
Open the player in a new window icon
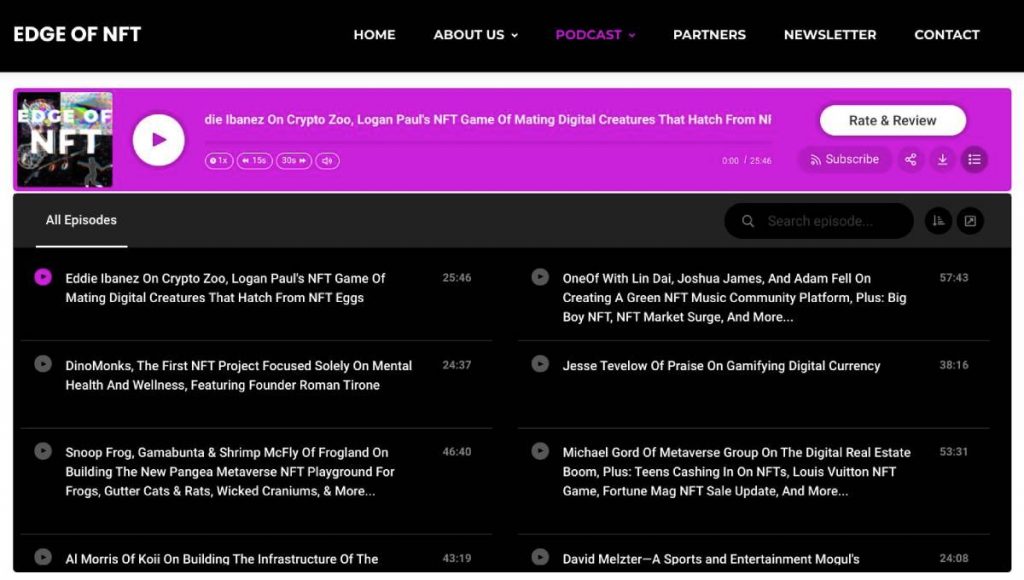970,221
